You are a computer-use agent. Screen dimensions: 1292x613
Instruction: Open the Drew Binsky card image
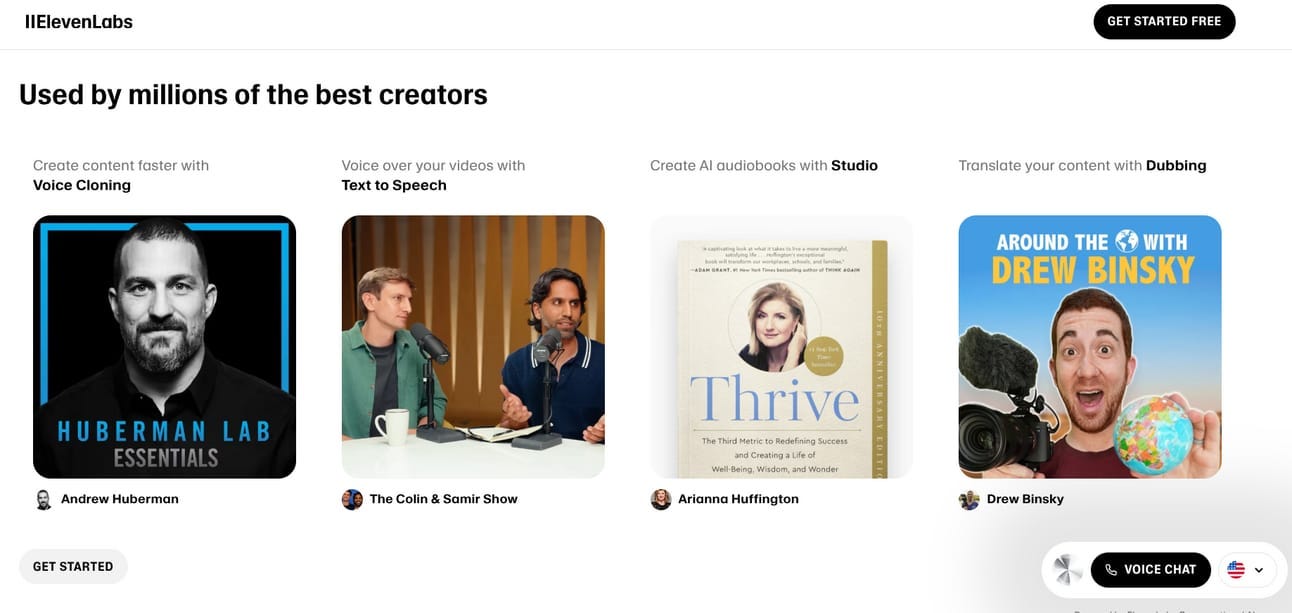click(1090, 347)
